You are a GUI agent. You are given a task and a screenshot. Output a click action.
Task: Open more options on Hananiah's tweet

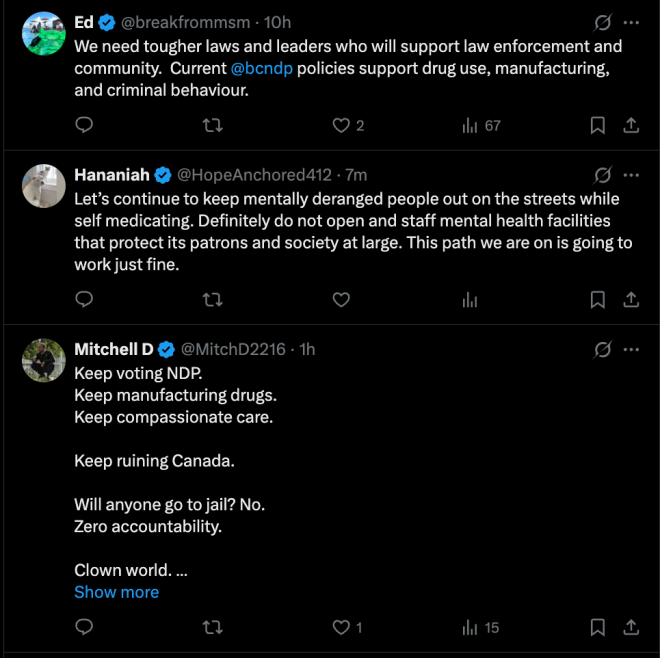coord(631,175)
